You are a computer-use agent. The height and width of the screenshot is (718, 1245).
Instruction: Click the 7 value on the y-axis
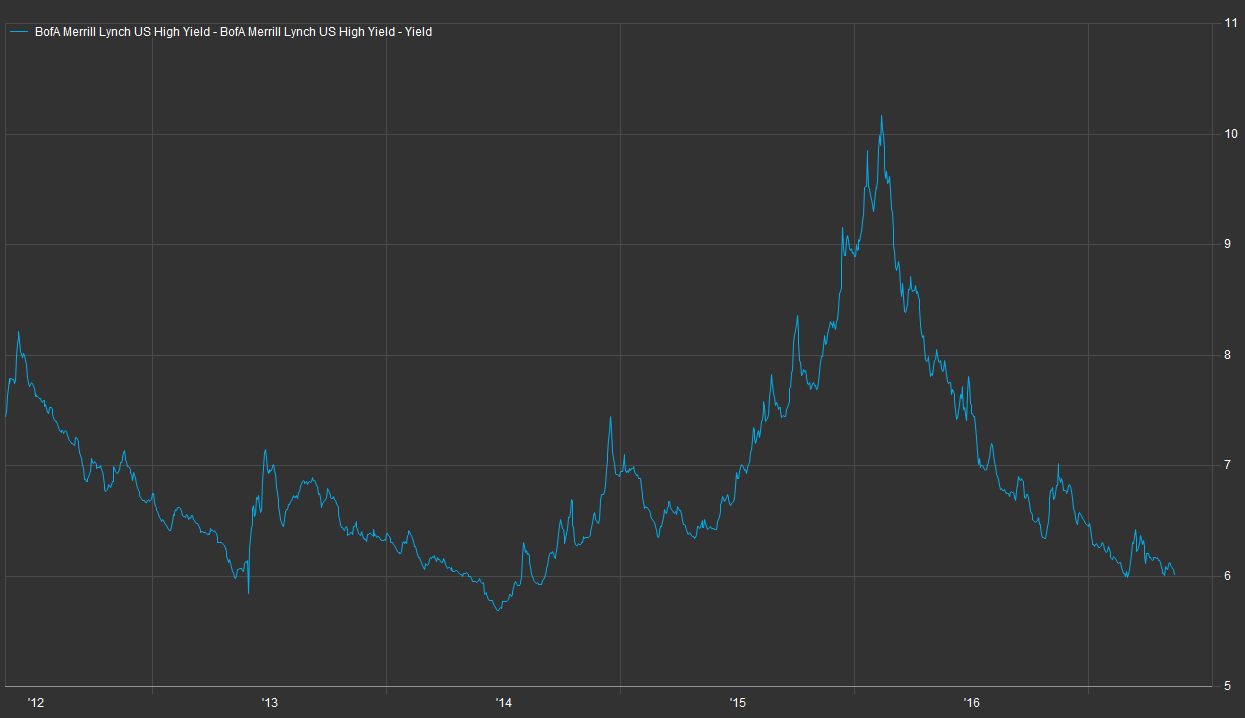click(1228, 465)
